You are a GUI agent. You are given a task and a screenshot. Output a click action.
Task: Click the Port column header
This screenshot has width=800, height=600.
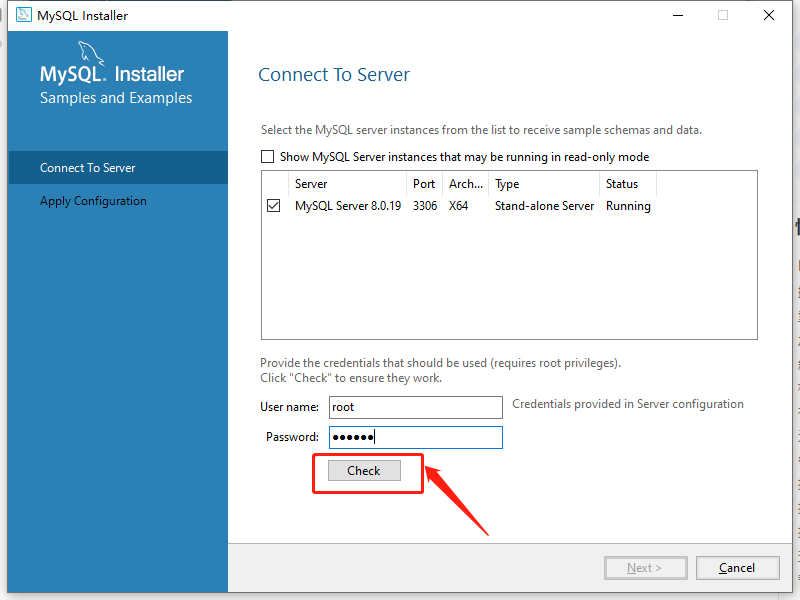[424, 184]
